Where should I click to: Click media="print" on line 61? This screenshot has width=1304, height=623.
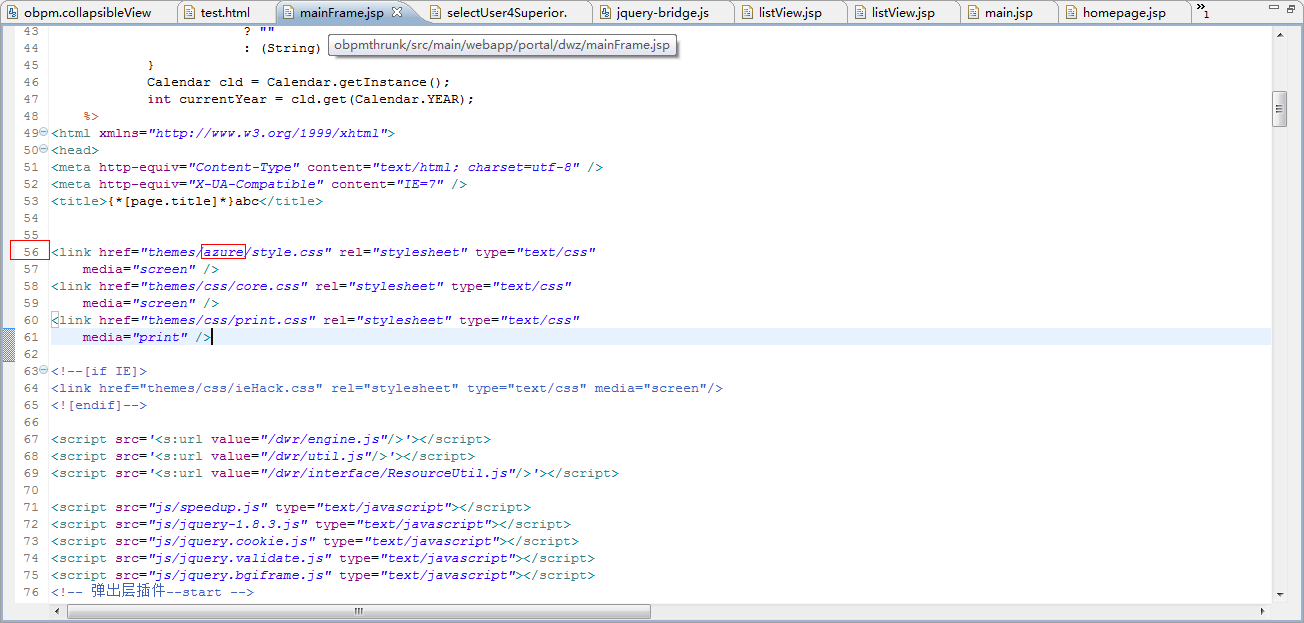[135, 337]
